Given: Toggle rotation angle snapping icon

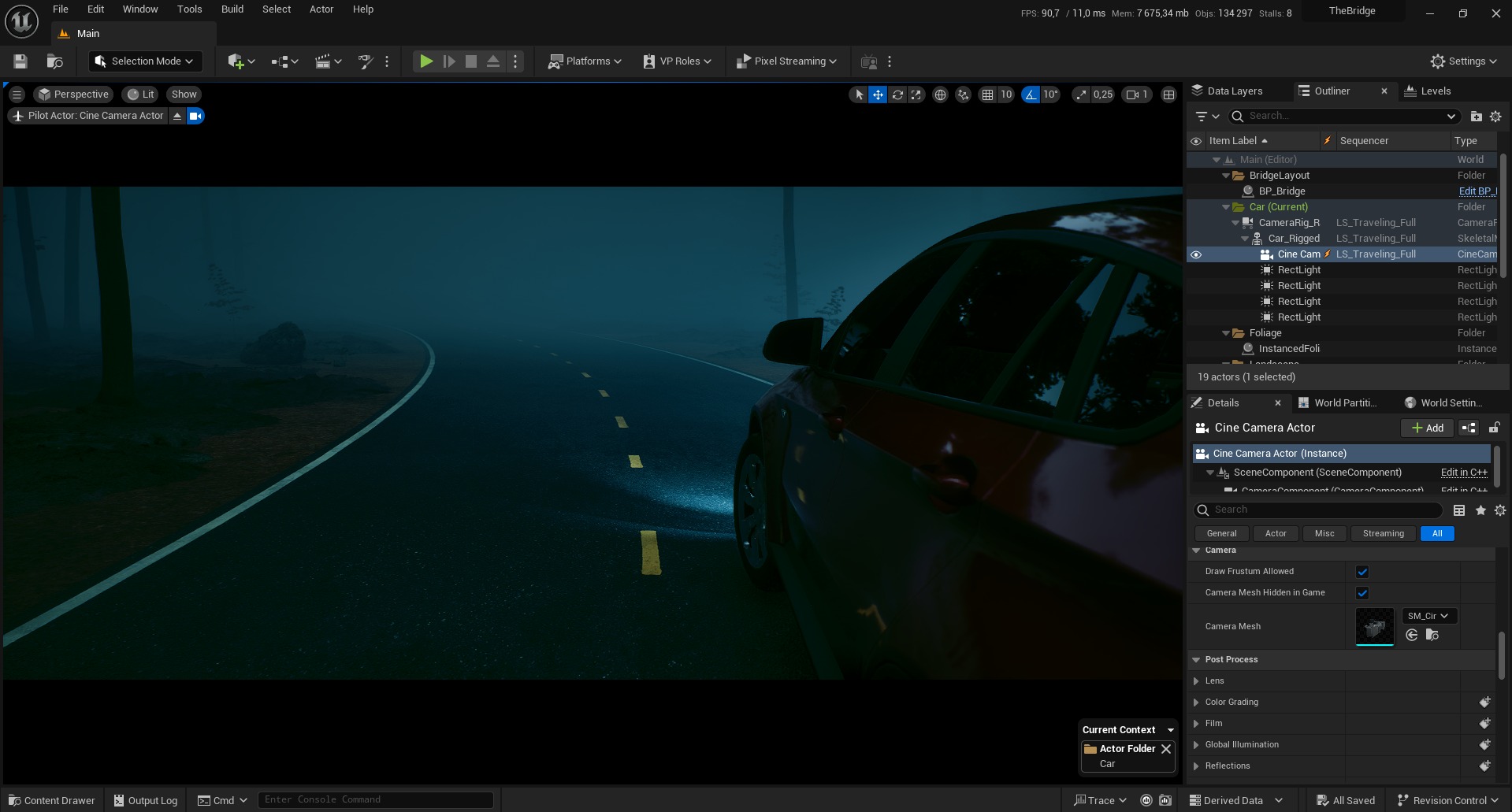Looking at the screenshot, I should click(1031, 95).
